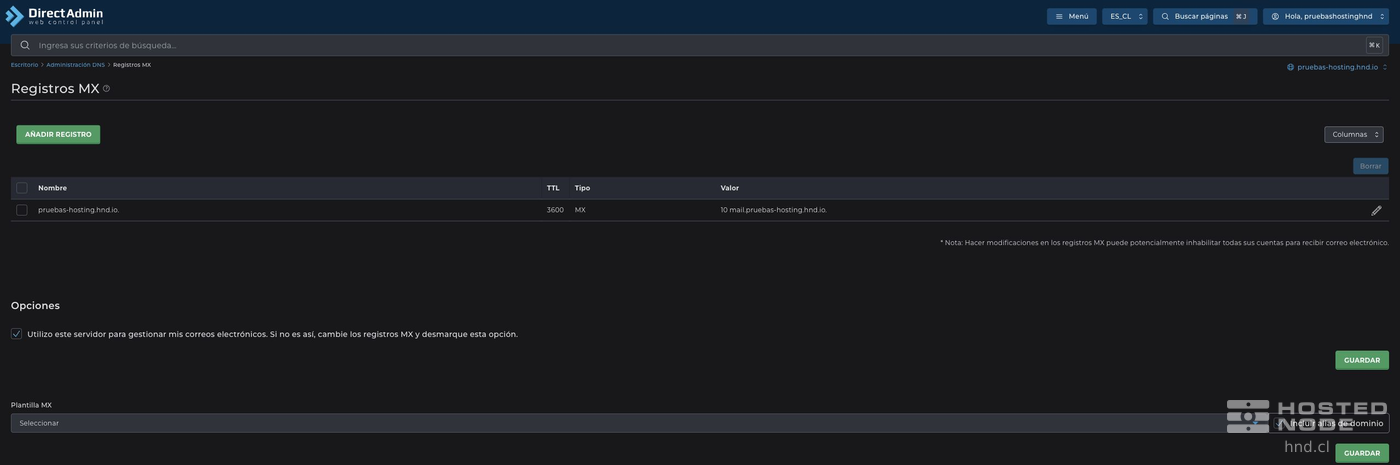Check the pruebas-hosting.hnd.io record row checkbox
This screenshot has width=1400, height=465.
[22, 210]
